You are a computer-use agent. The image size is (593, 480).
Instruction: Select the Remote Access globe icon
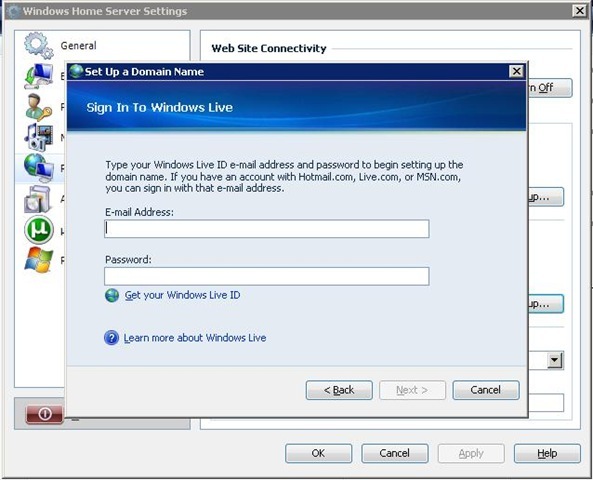point(39,168)
